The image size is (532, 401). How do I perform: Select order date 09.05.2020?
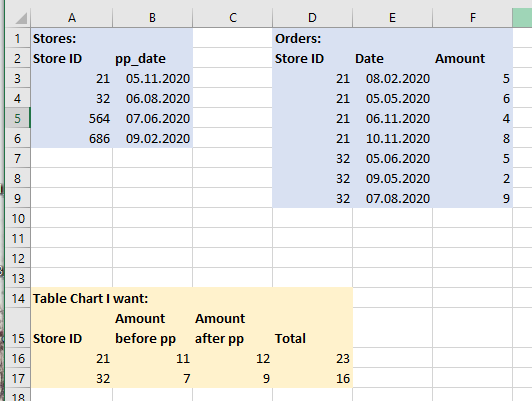click(x=393, y=178)
